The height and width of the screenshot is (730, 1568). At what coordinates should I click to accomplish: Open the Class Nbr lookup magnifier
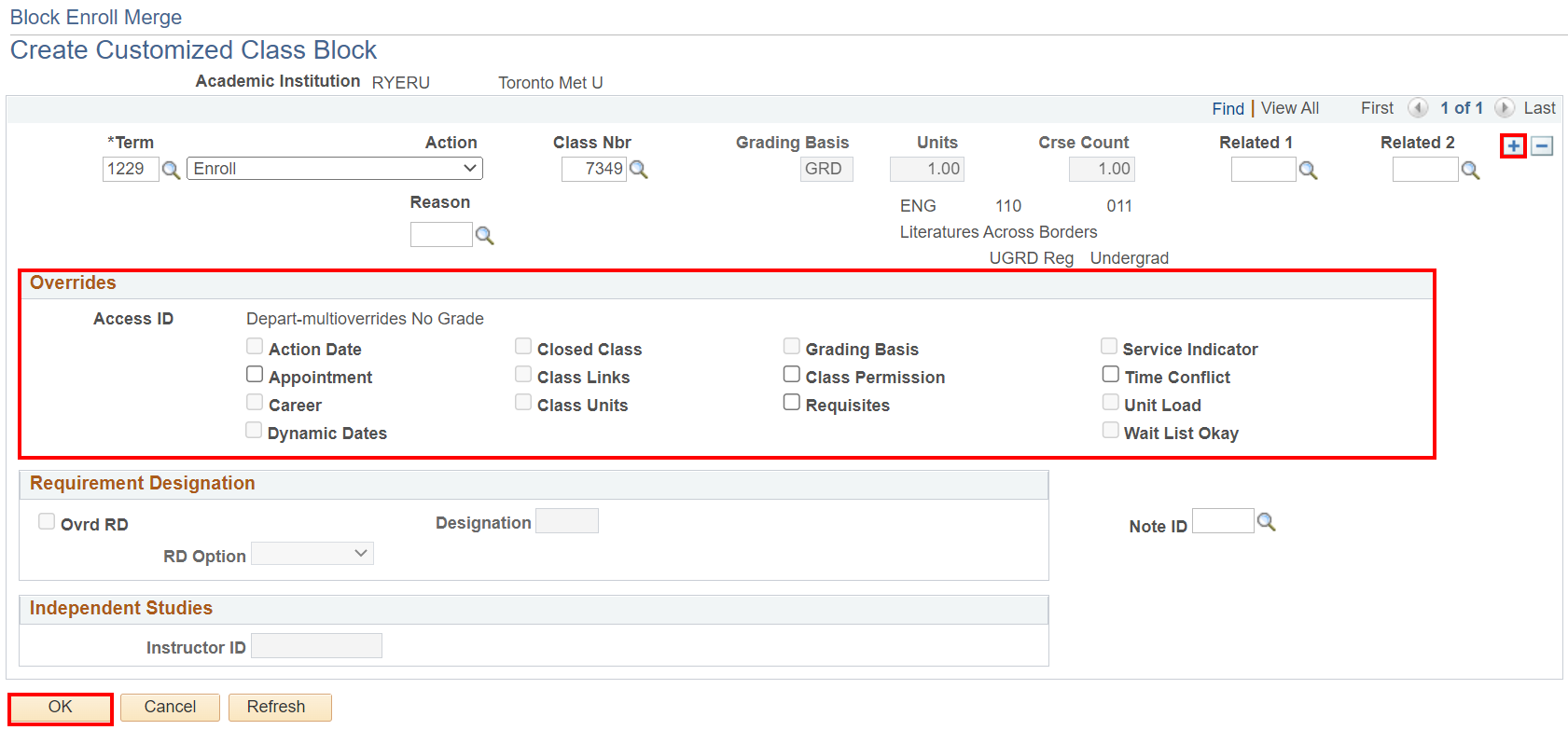click(x=639, y=170)
